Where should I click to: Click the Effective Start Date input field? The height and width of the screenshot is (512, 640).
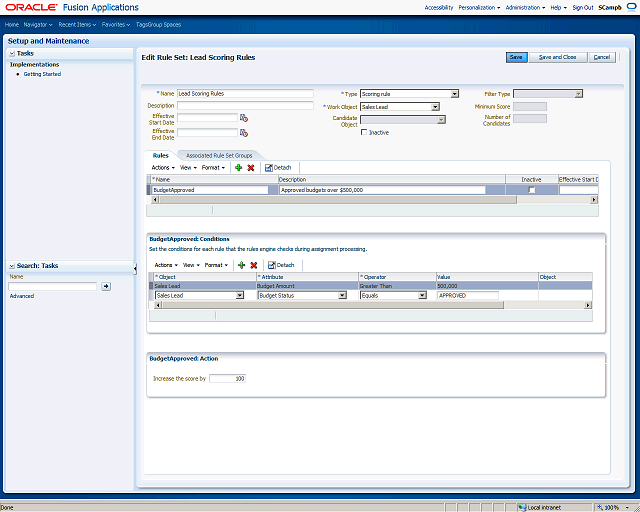point(207,118)
